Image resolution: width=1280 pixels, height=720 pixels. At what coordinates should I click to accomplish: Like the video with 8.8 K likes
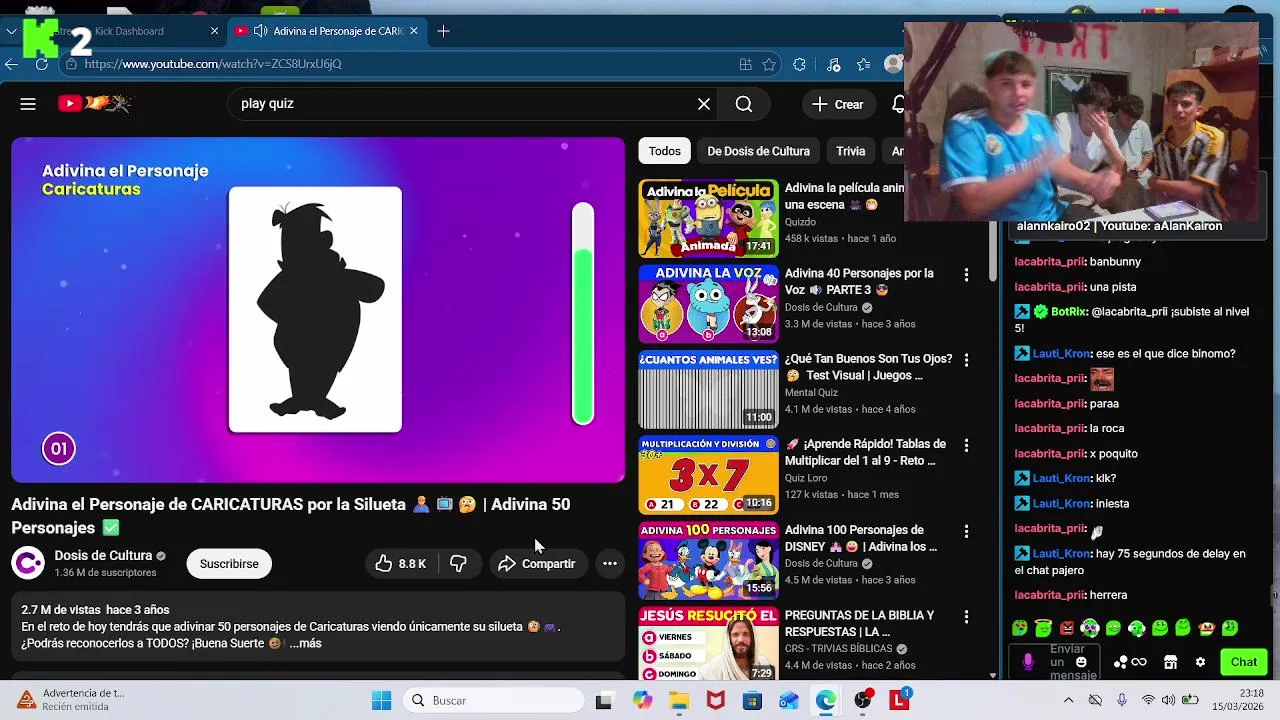400,564
